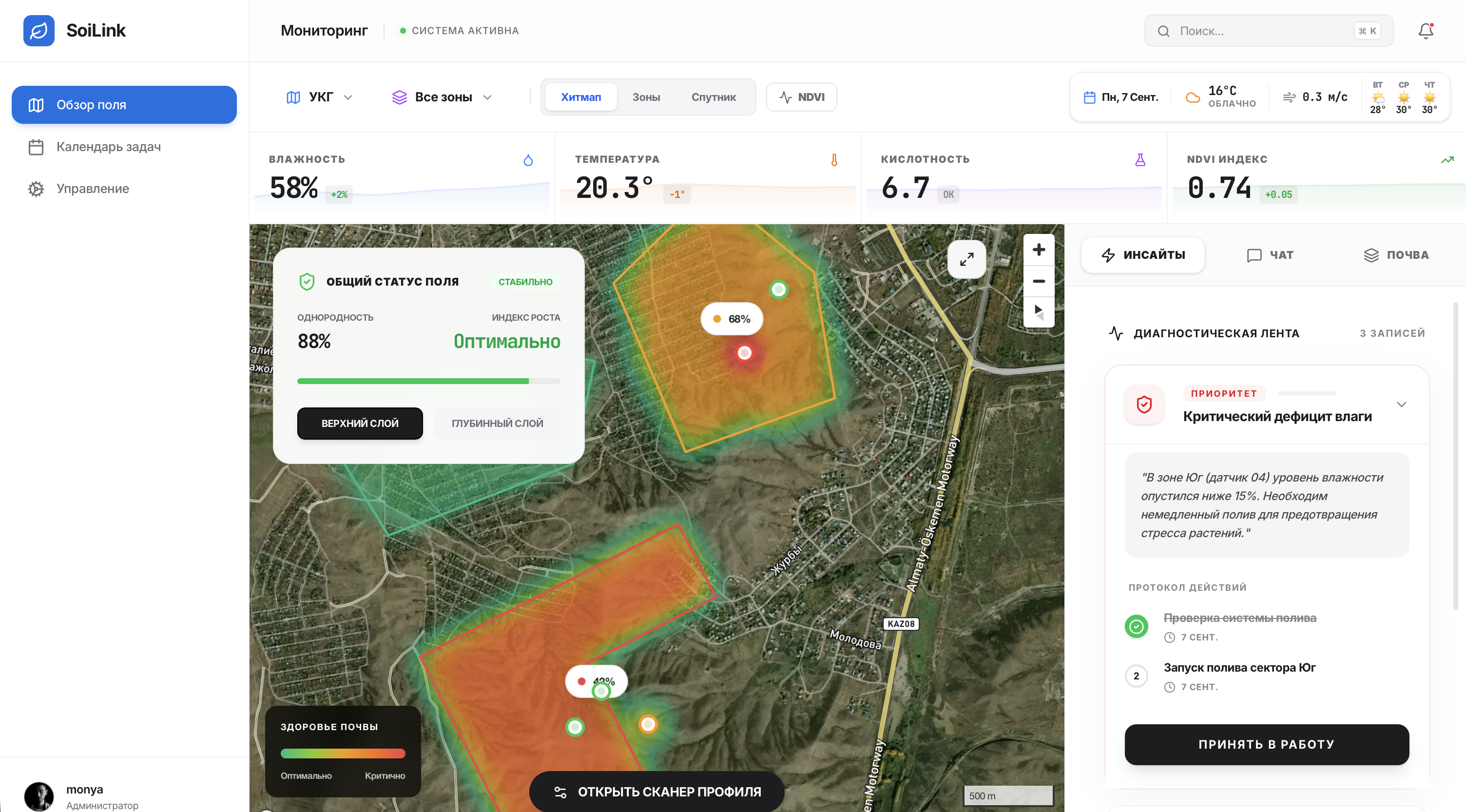
Task: Mark step 2 Запуск полива сектора Юг
Action: [1136, 676]
